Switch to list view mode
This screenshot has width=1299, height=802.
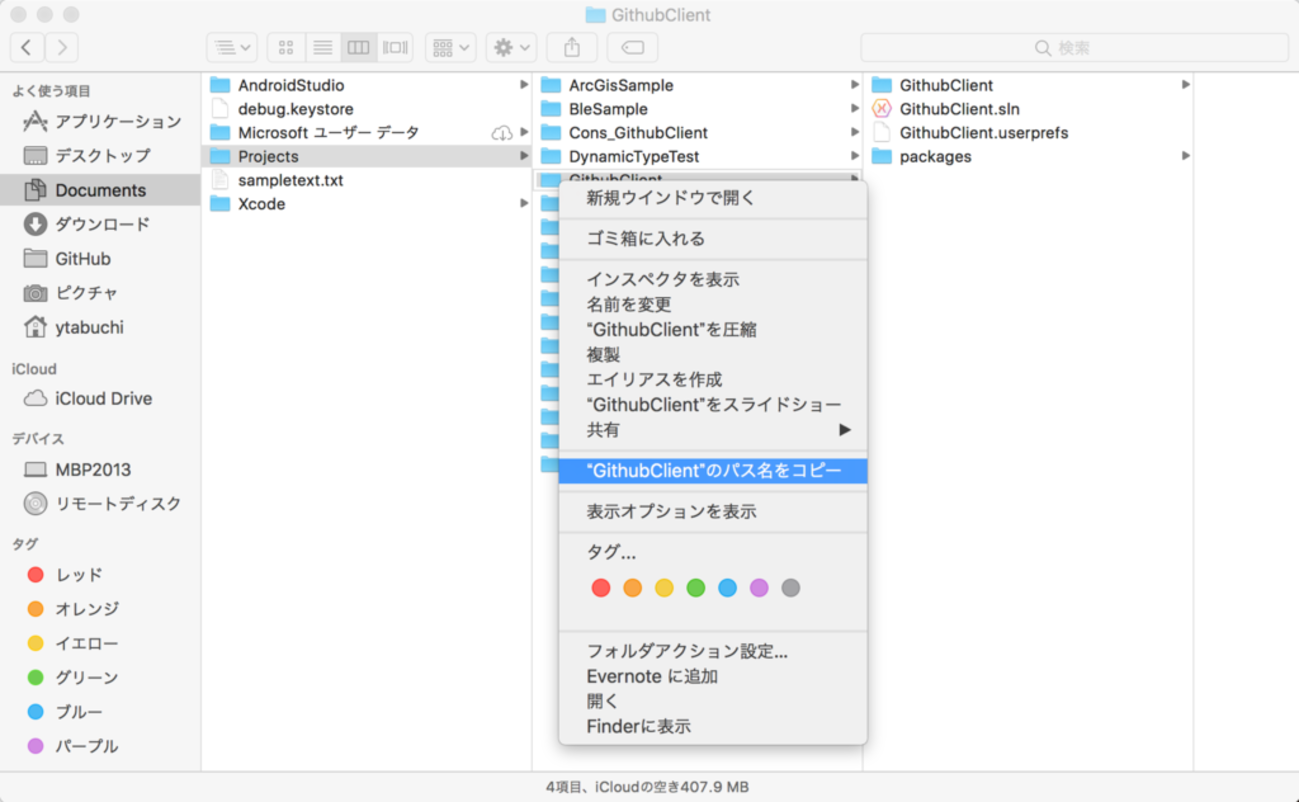click(x=322, y=47)
